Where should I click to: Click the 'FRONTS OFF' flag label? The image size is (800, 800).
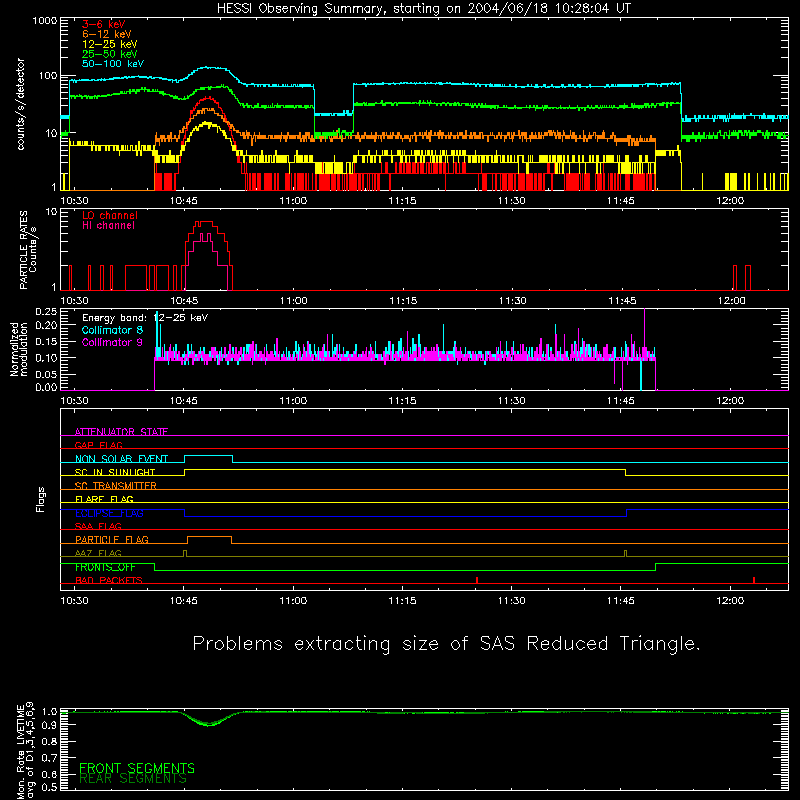[x=105, y=567]
